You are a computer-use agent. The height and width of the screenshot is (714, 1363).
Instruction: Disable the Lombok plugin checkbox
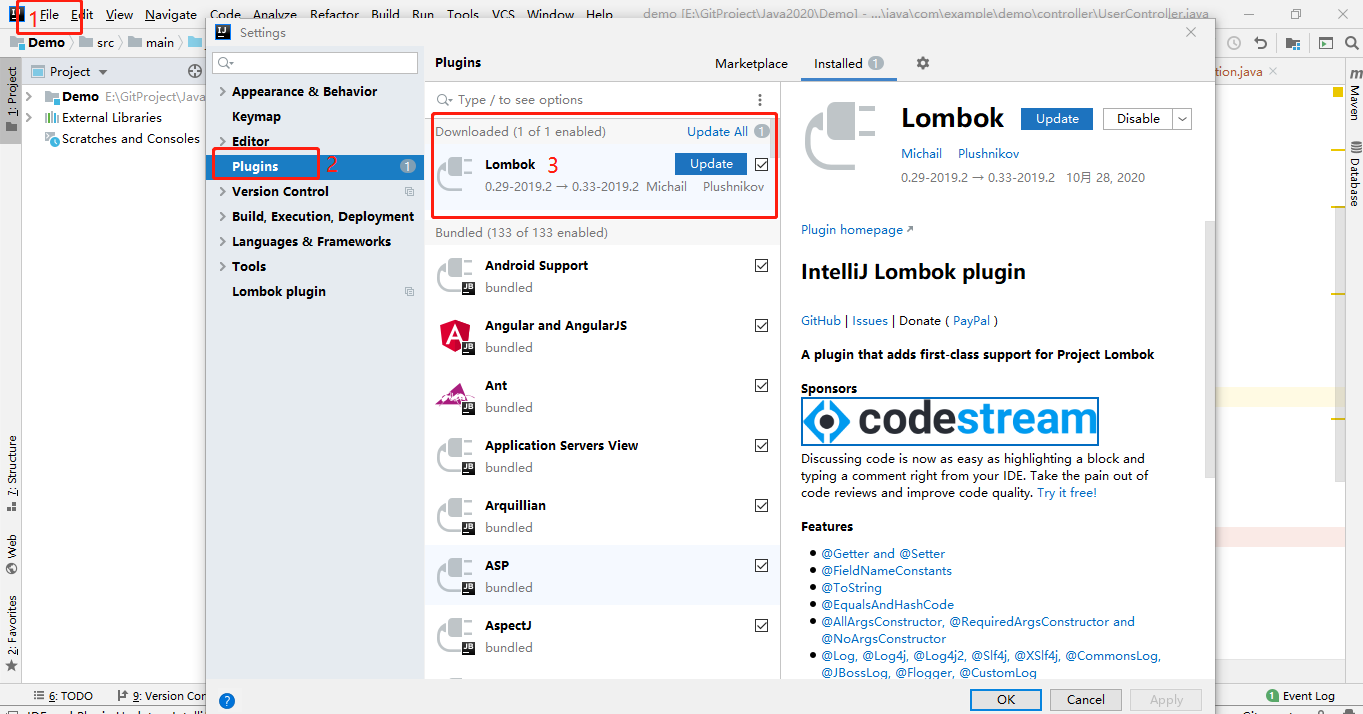coord(762,164)
